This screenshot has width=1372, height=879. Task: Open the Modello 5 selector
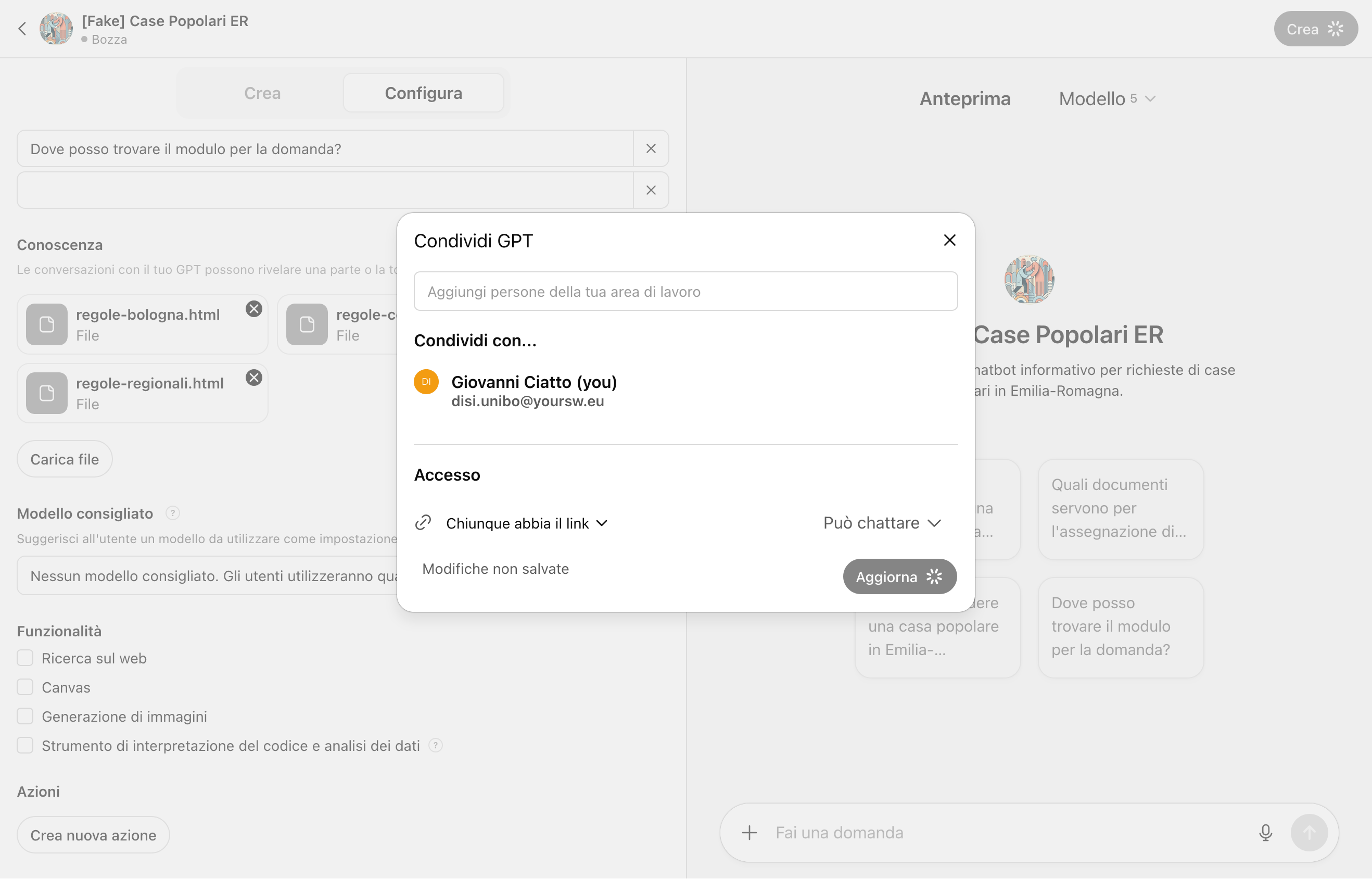pyautogui.click(x=1107, y=99)
